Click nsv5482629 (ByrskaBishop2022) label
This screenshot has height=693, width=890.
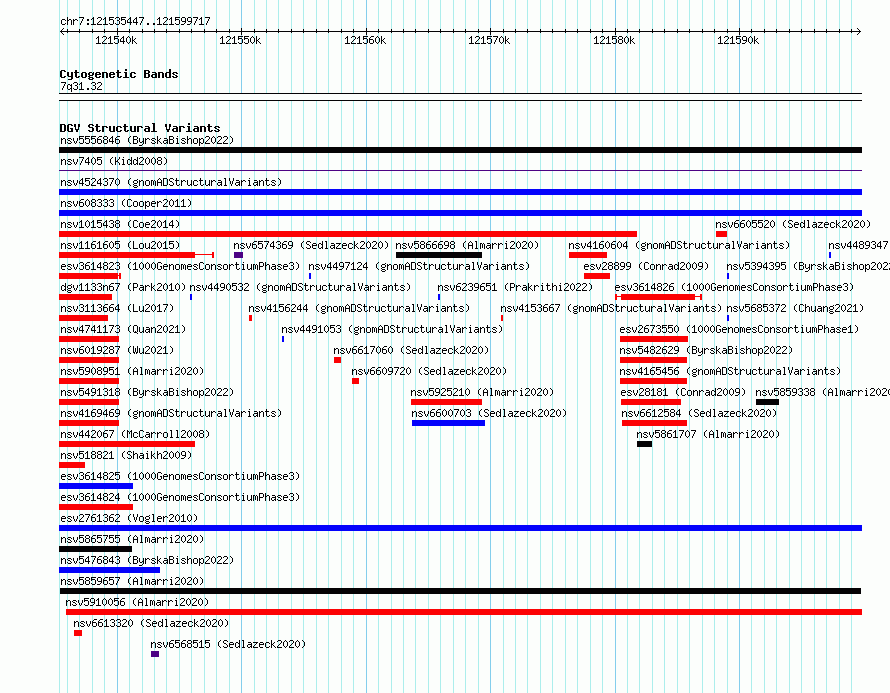point(706,350)
